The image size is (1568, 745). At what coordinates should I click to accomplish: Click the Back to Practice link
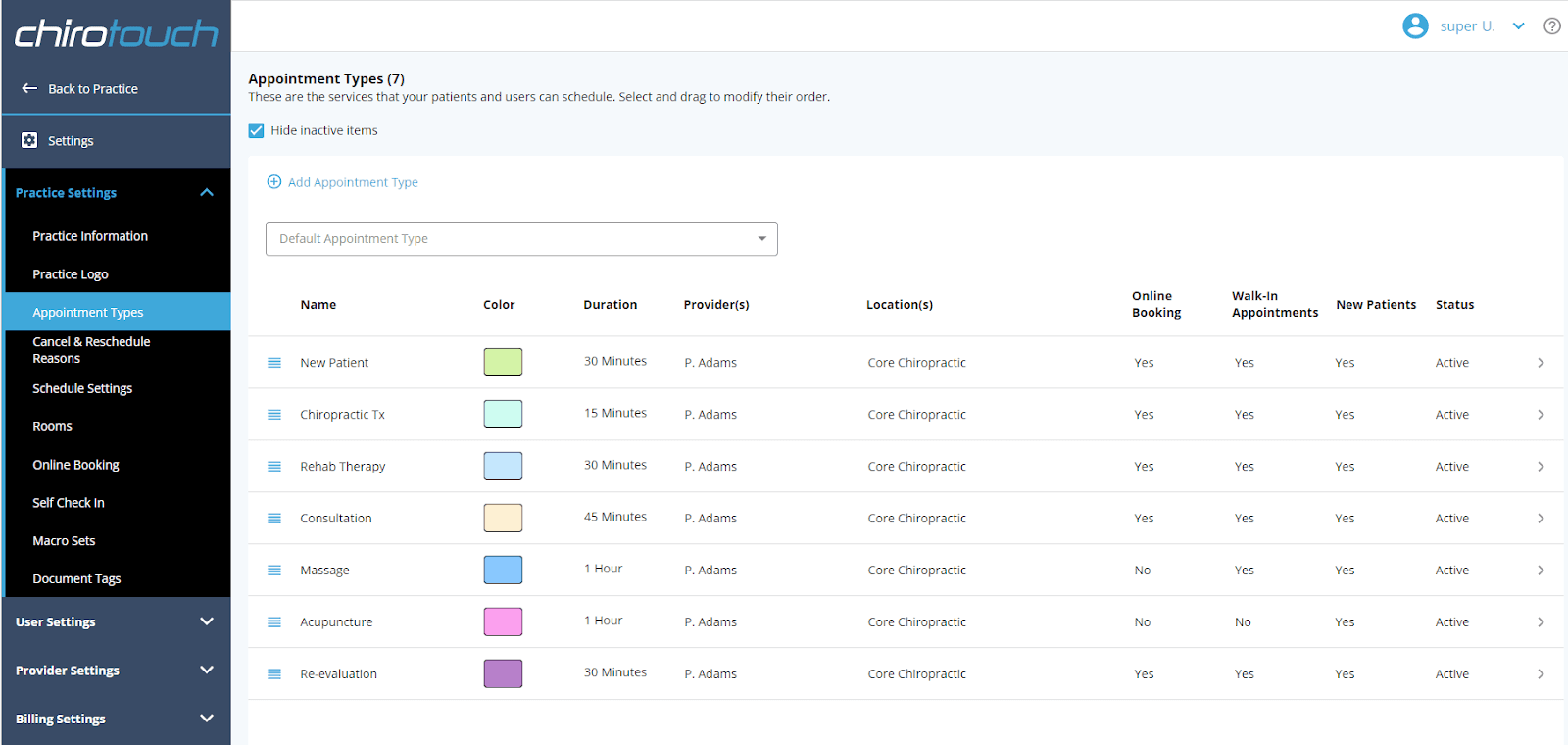pyautogui.click(x=93, y=89)
